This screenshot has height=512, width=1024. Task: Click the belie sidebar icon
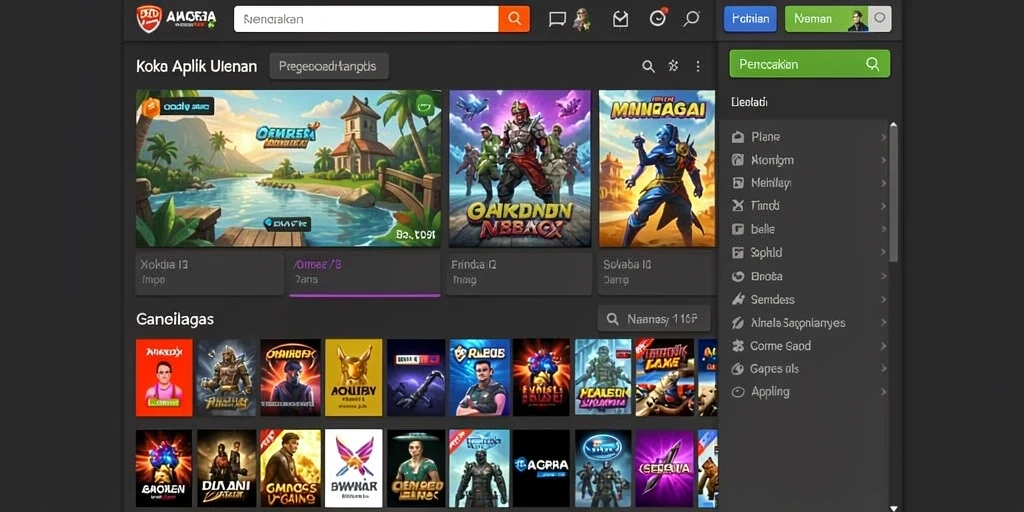pyautogui.click(x=738, y=229)
